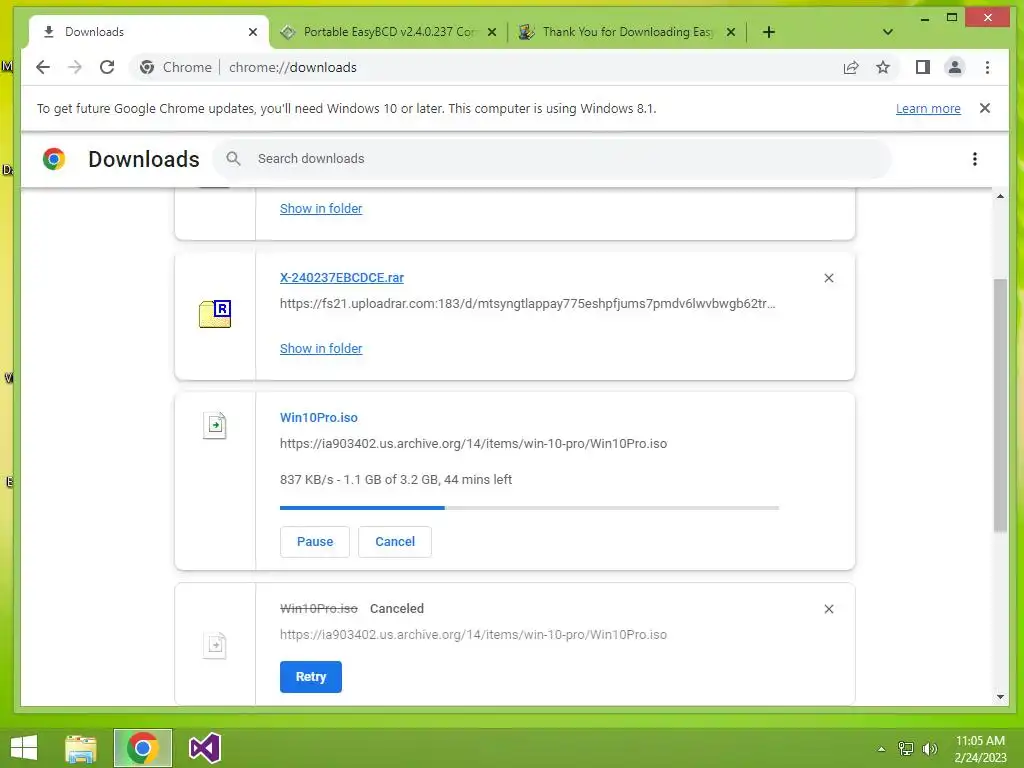Click the faded file icon of canceled download
Viewport: 1024px width, 768px height.
pyautogui.click(x=215, y=645)
